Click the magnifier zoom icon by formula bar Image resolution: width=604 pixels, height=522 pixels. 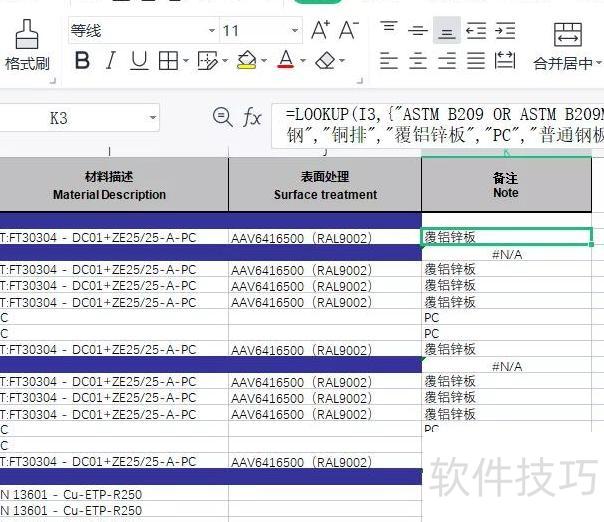click(x=222, y=117)
